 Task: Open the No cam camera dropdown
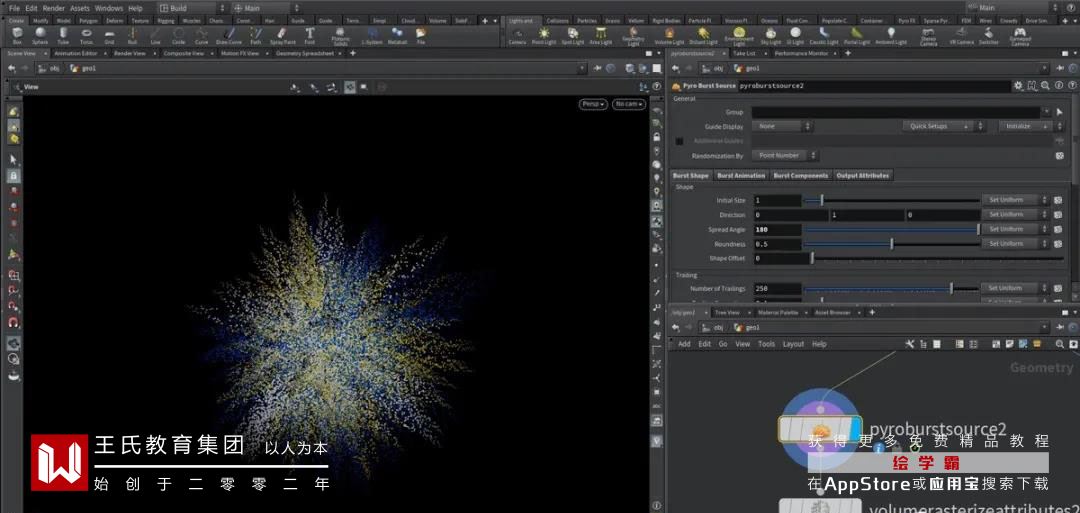tap(629, 104)
